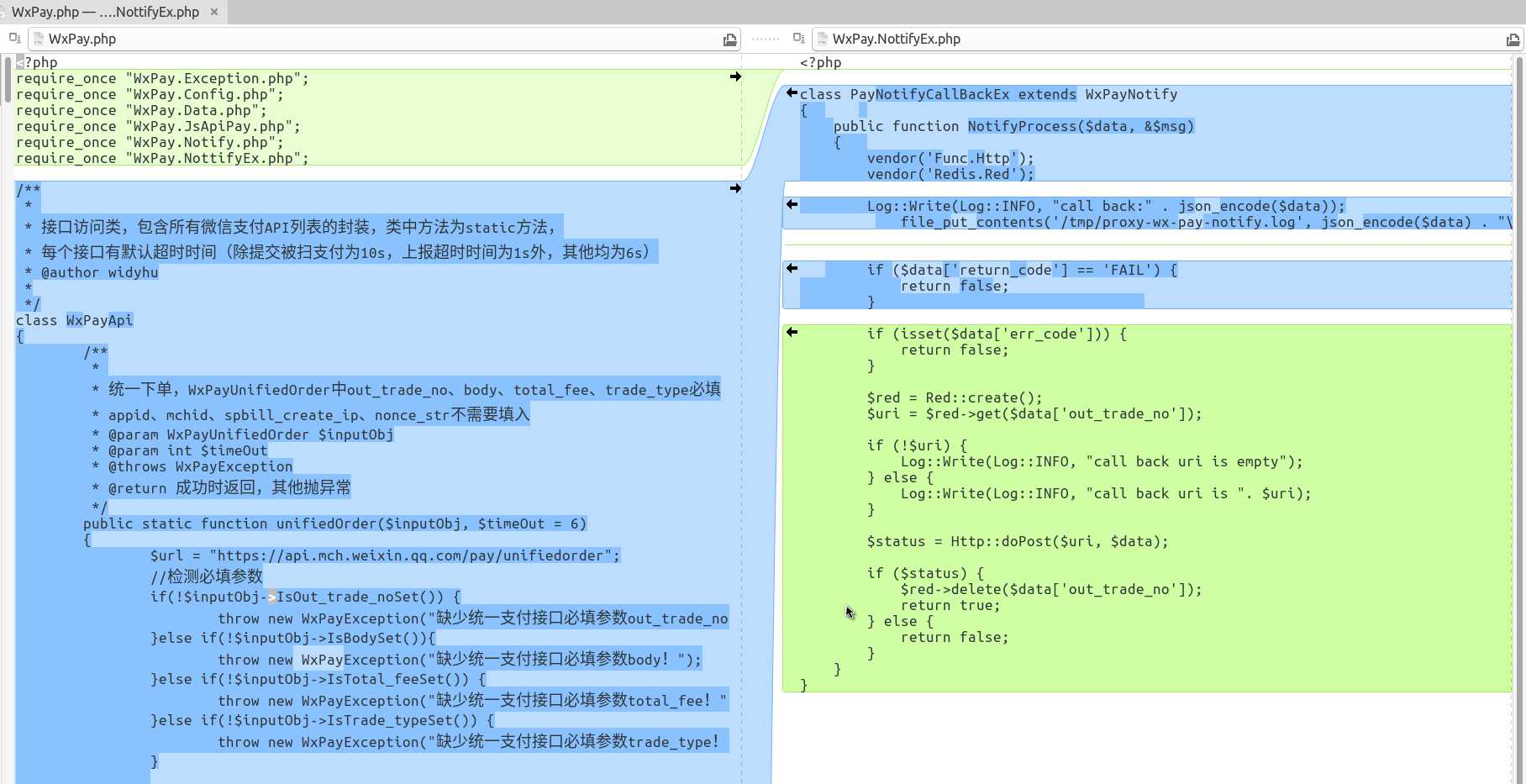Click the 'if(!$inputObj->IsOut_trade_noSet())' line
Viewport: 1526px width, 784px height.
(x=306, y=597)
